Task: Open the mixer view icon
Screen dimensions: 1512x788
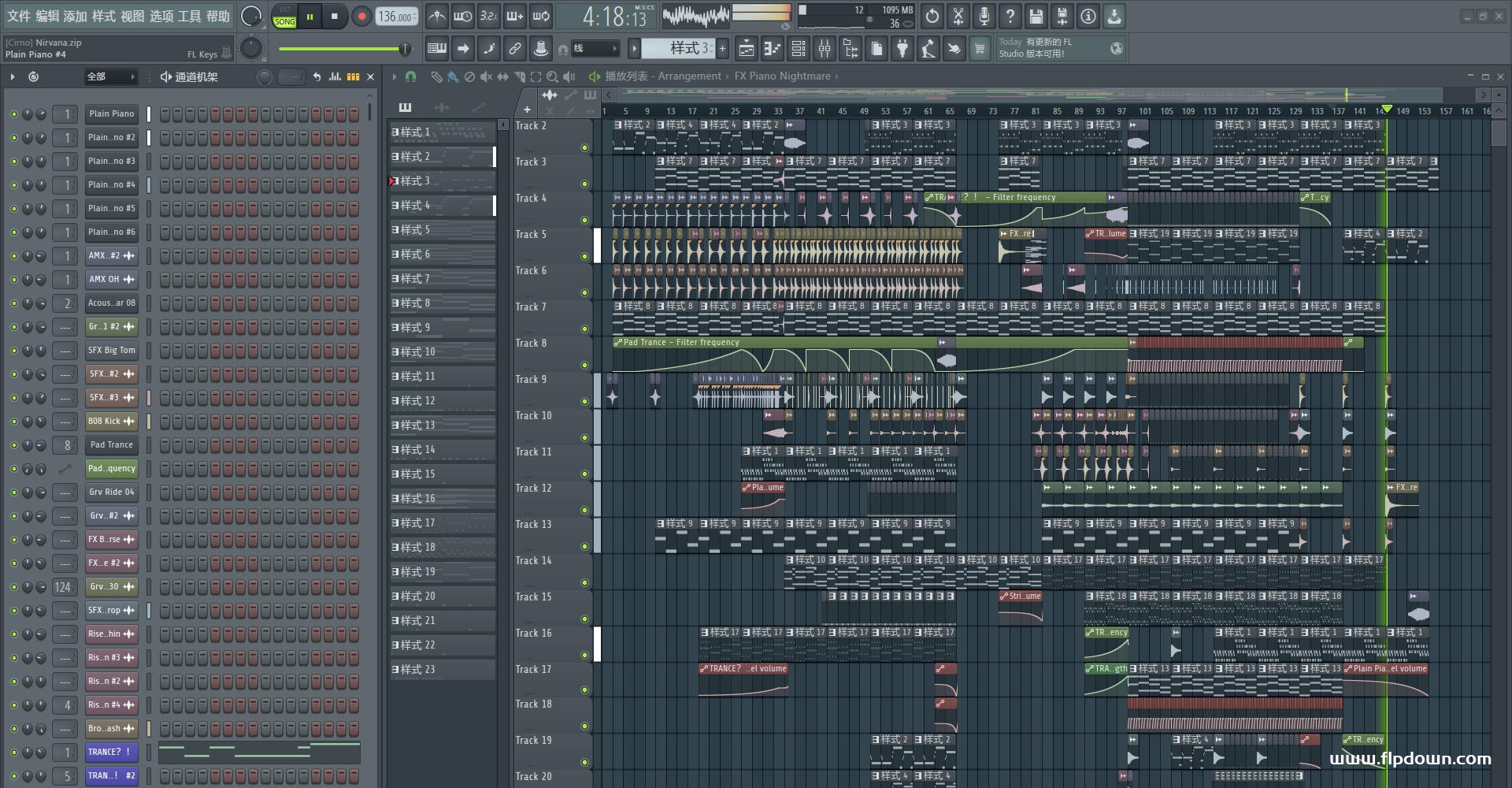Action: (825, 49)
